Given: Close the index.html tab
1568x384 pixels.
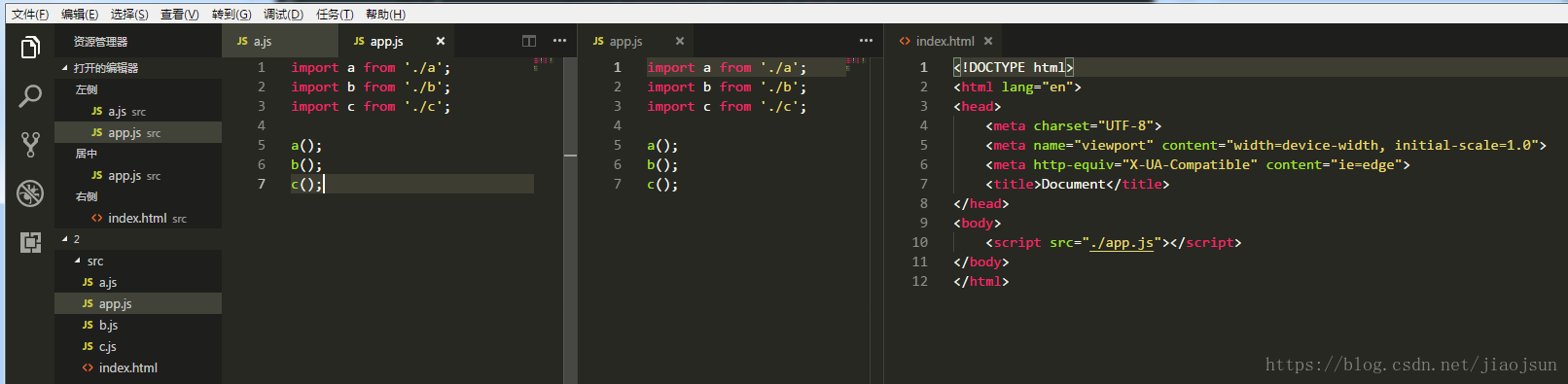Looking at the screenshot, I should (x=988, y=41).
